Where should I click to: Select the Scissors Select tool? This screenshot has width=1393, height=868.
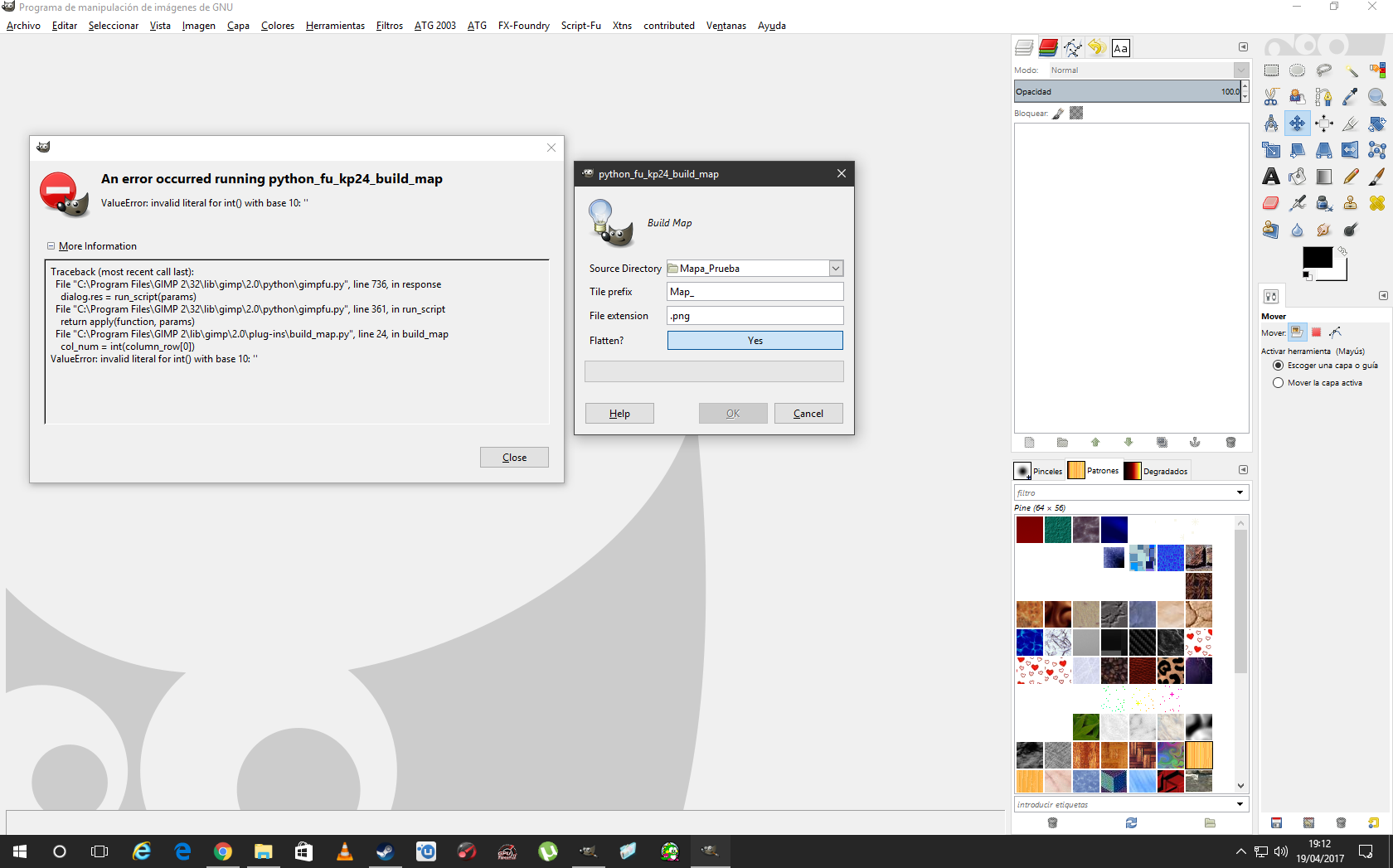[1271, 97]
